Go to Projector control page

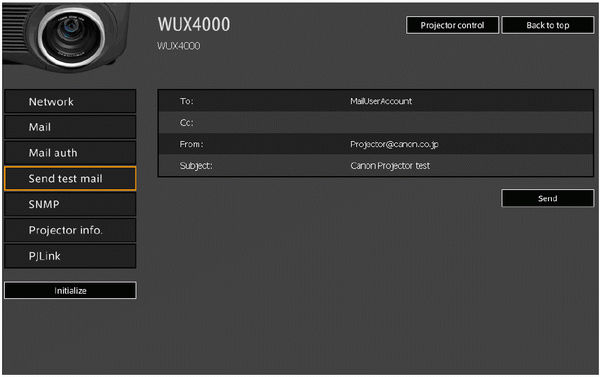pyautogui.click(x=452, y=25)
